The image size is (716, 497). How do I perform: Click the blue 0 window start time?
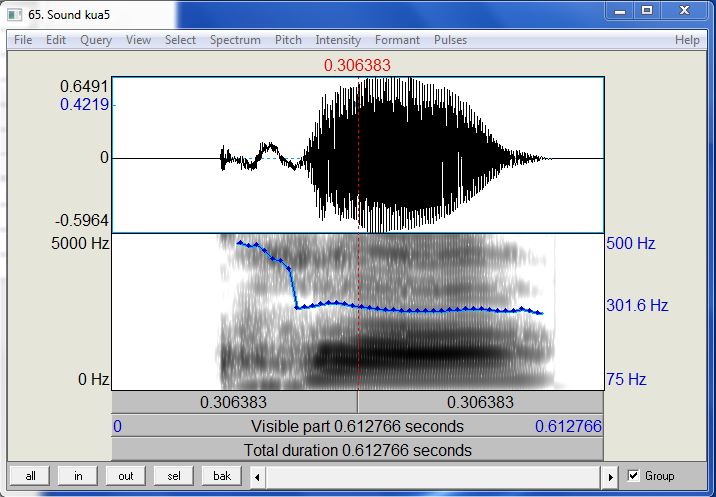(117, 426)
